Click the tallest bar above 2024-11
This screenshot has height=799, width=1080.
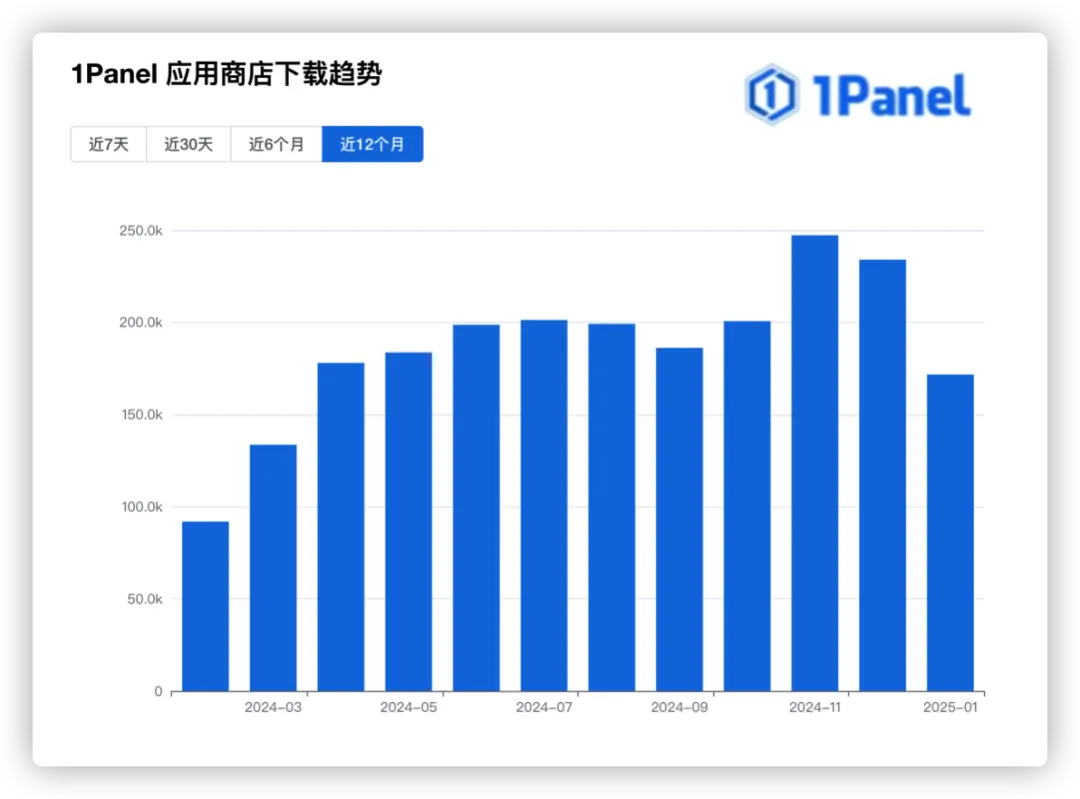click(815, 463)
